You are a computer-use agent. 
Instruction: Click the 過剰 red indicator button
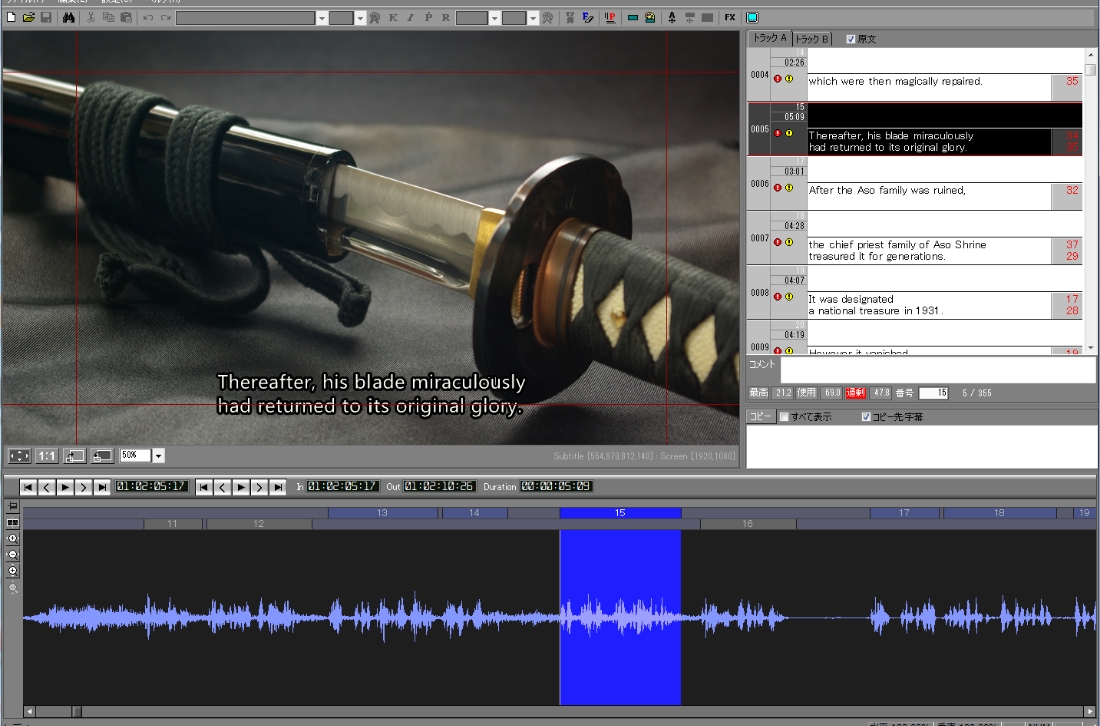tap(855, 393)
